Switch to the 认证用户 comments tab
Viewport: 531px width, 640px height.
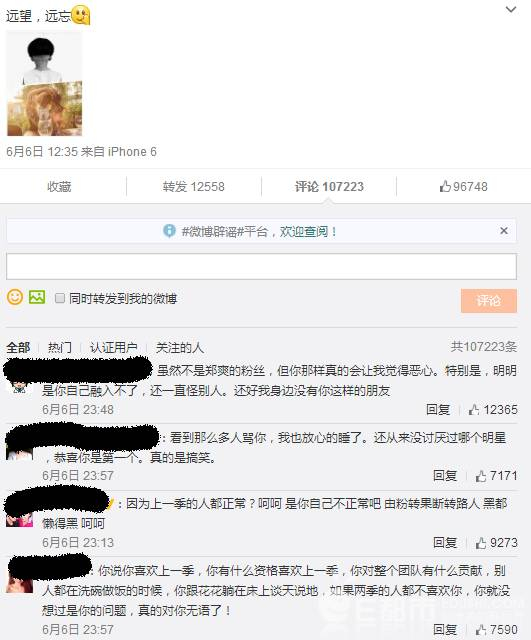point(113,348)
